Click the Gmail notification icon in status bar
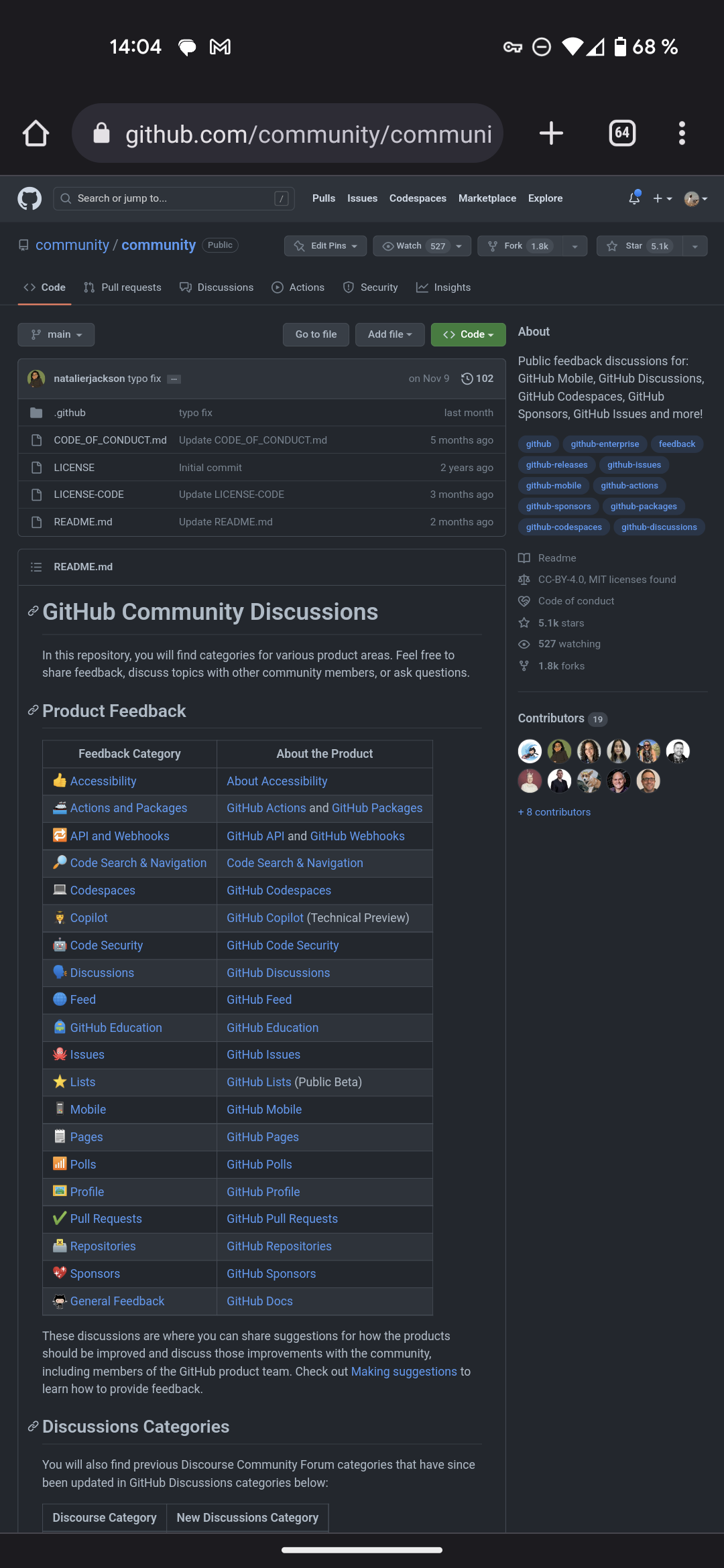Image resolution: width=724 pixels, height=1568 pixels. (x=220, y=47)
